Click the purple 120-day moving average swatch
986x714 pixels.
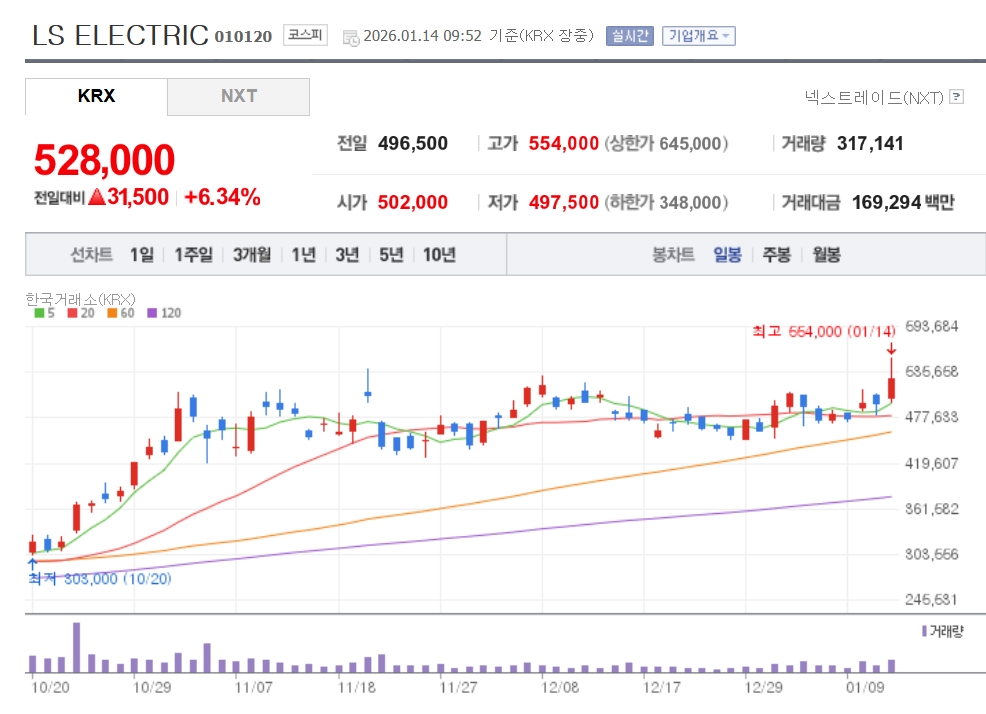point(152,313)
